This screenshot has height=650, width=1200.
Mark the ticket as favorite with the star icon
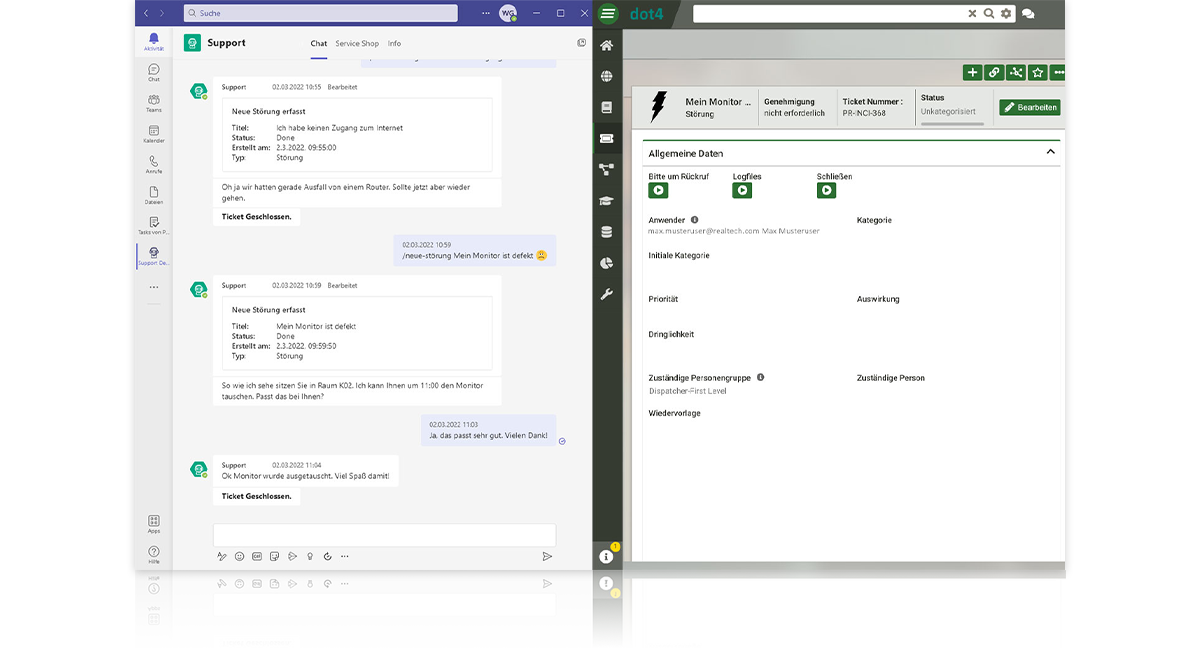(x=1037, y=72)
